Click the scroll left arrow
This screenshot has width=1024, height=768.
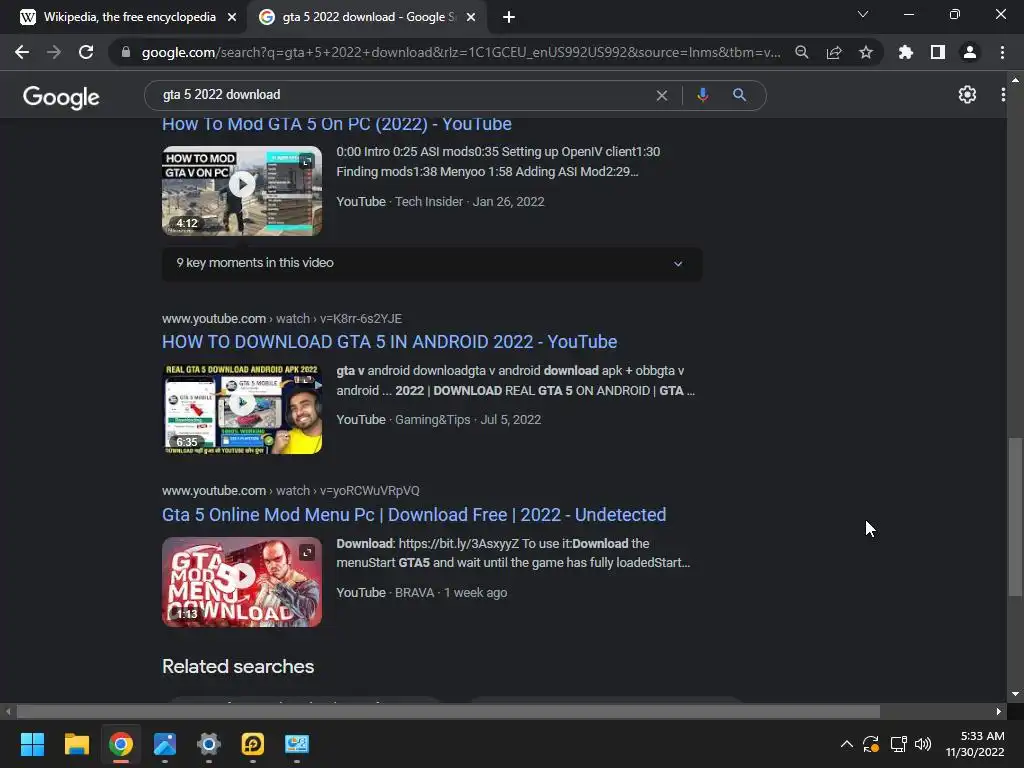point(8,711)
